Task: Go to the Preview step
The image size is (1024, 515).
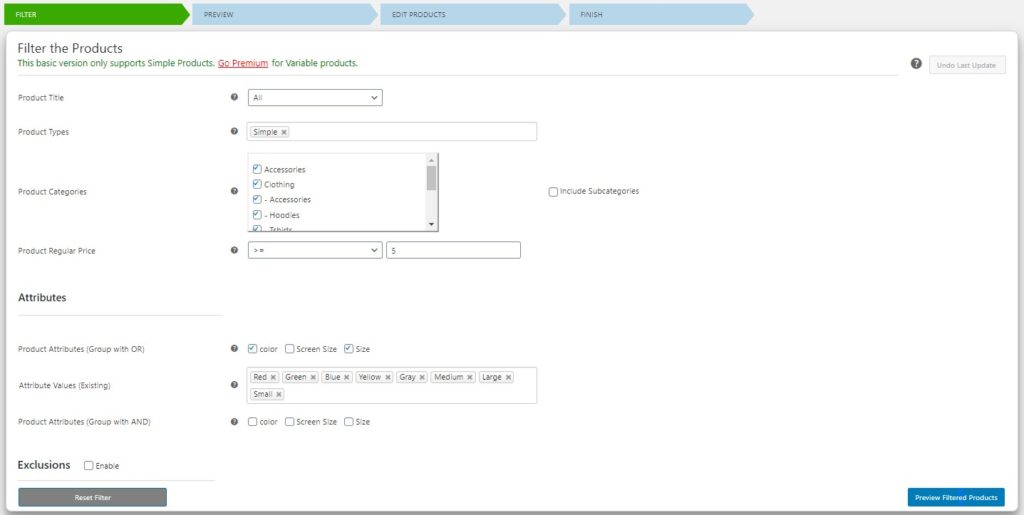Action: (285, 14)
